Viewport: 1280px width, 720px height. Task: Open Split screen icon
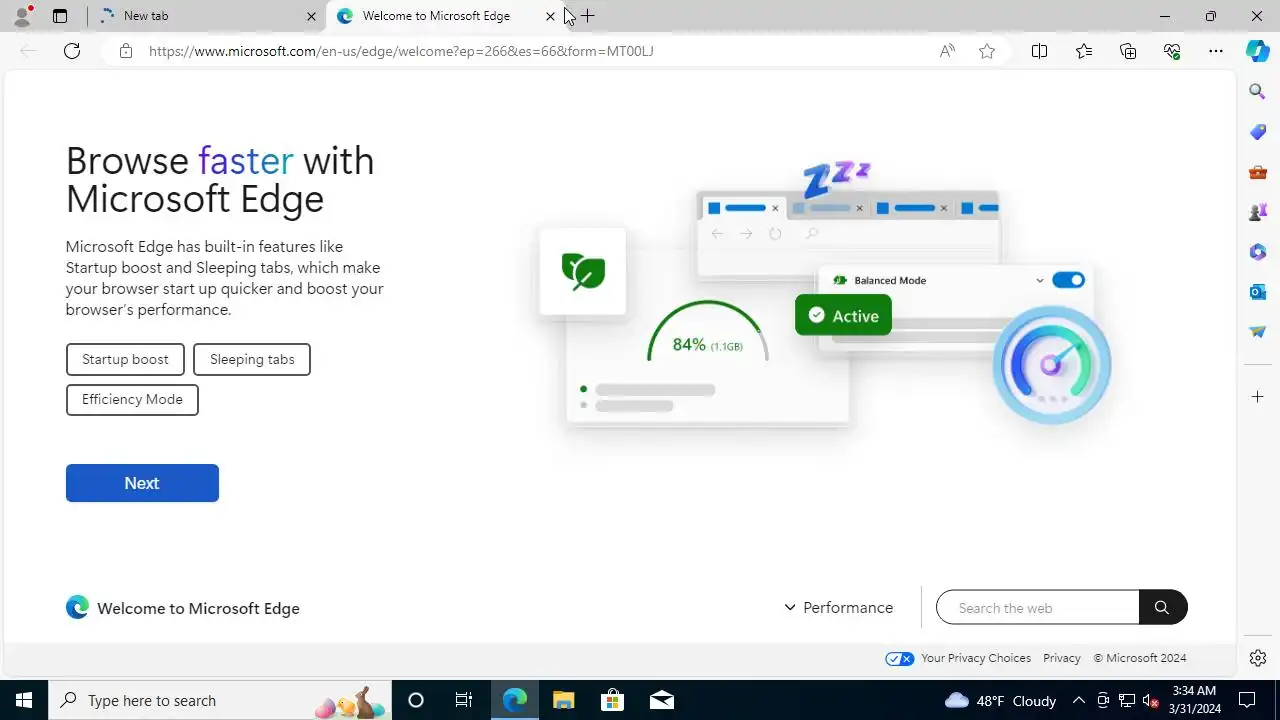[x=1039, y=51]
